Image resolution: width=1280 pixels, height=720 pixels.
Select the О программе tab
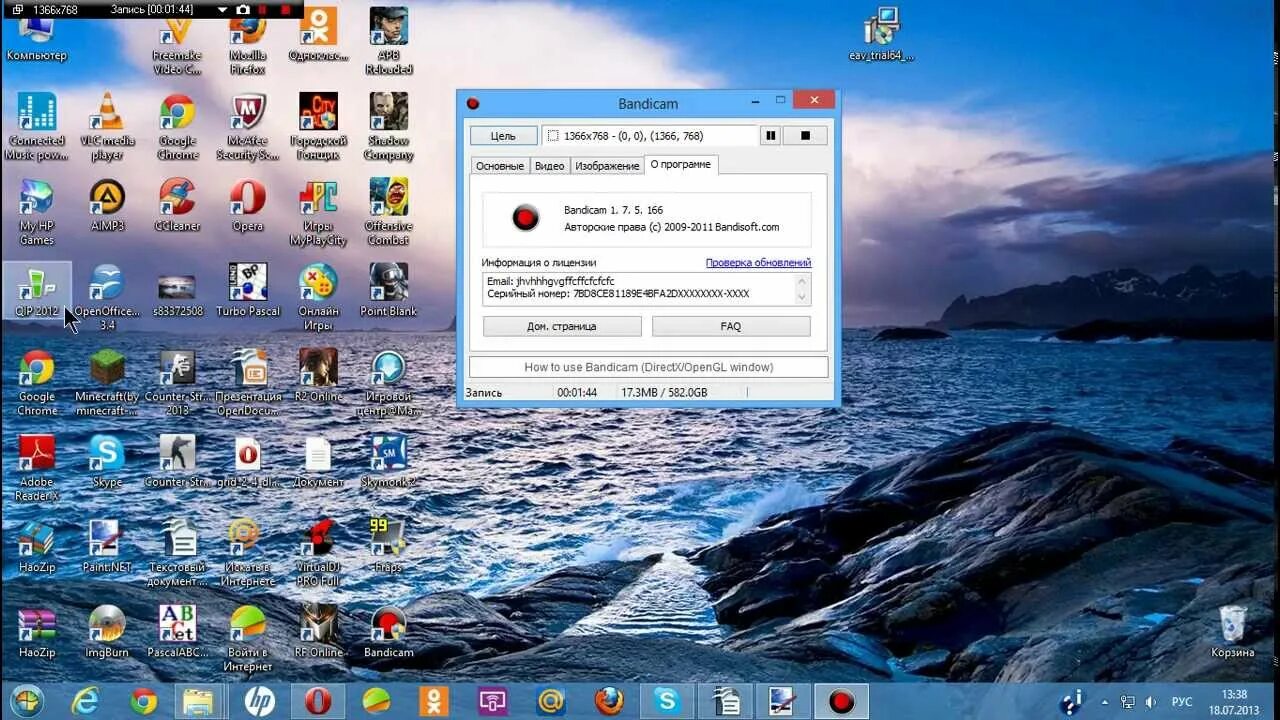(x=680, y=164)
